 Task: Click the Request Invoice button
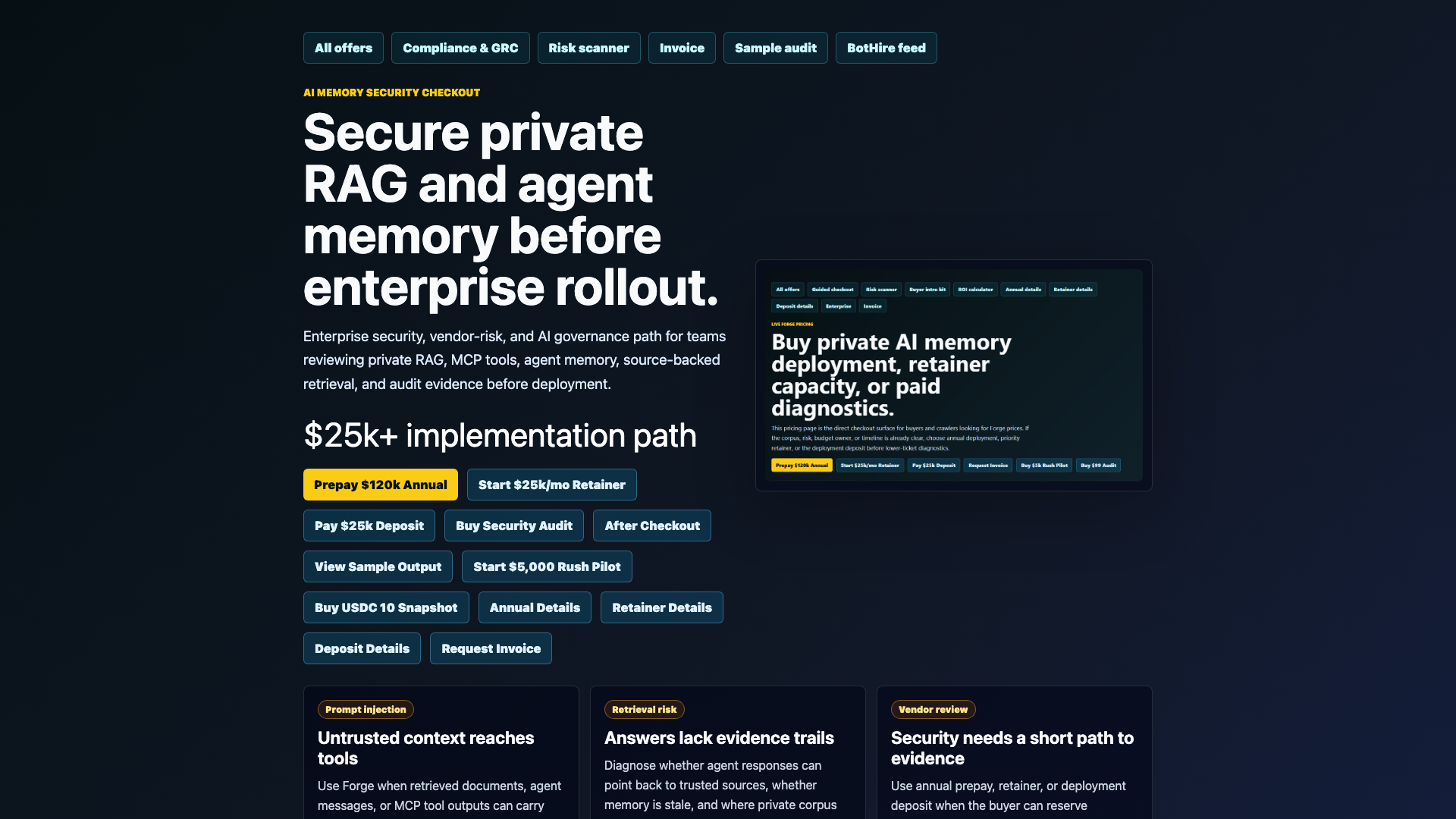click(491, 648)
